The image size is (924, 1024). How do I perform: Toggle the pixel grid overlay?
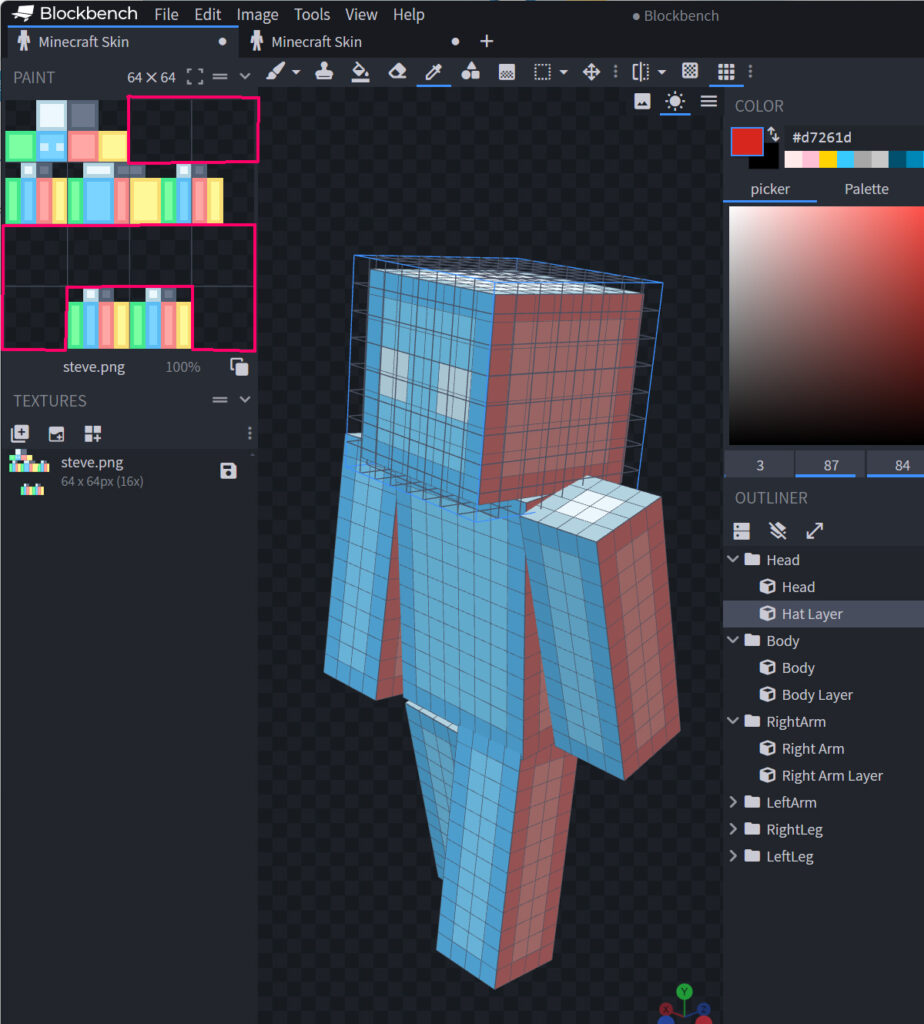tap(726, 72)
